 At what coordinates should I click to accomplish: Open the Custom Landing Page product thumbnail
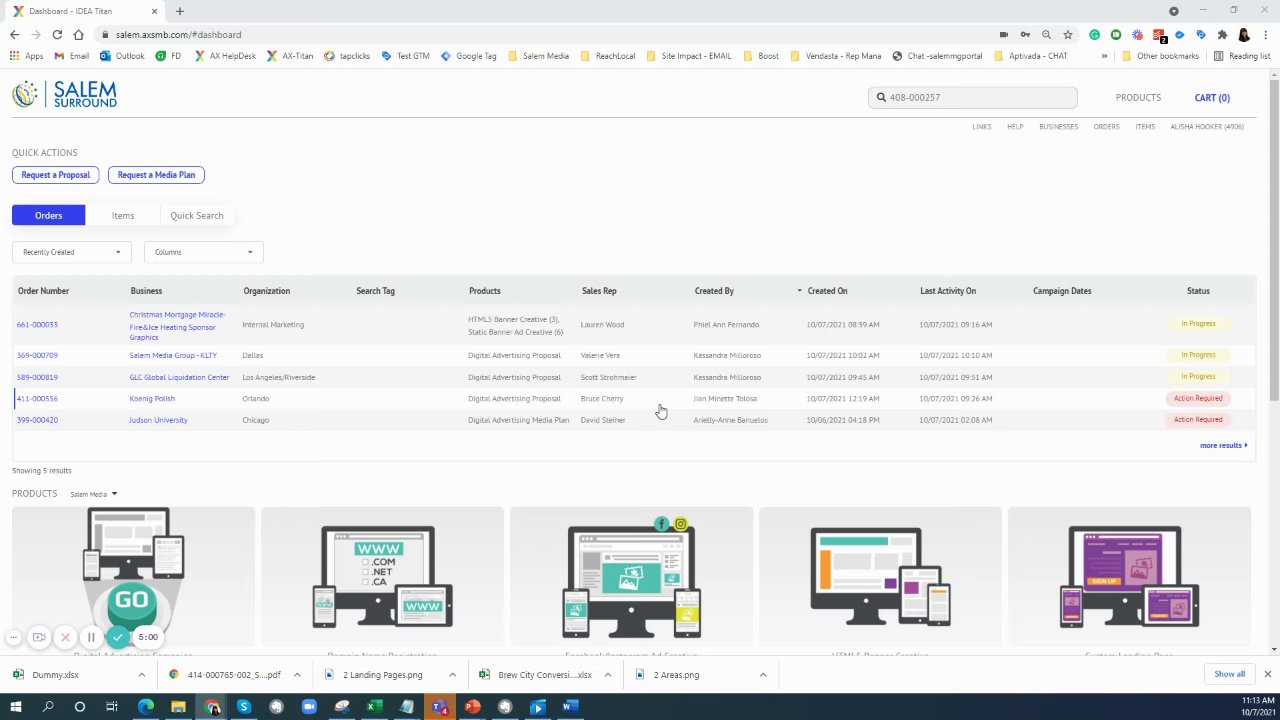(1129, 578)
